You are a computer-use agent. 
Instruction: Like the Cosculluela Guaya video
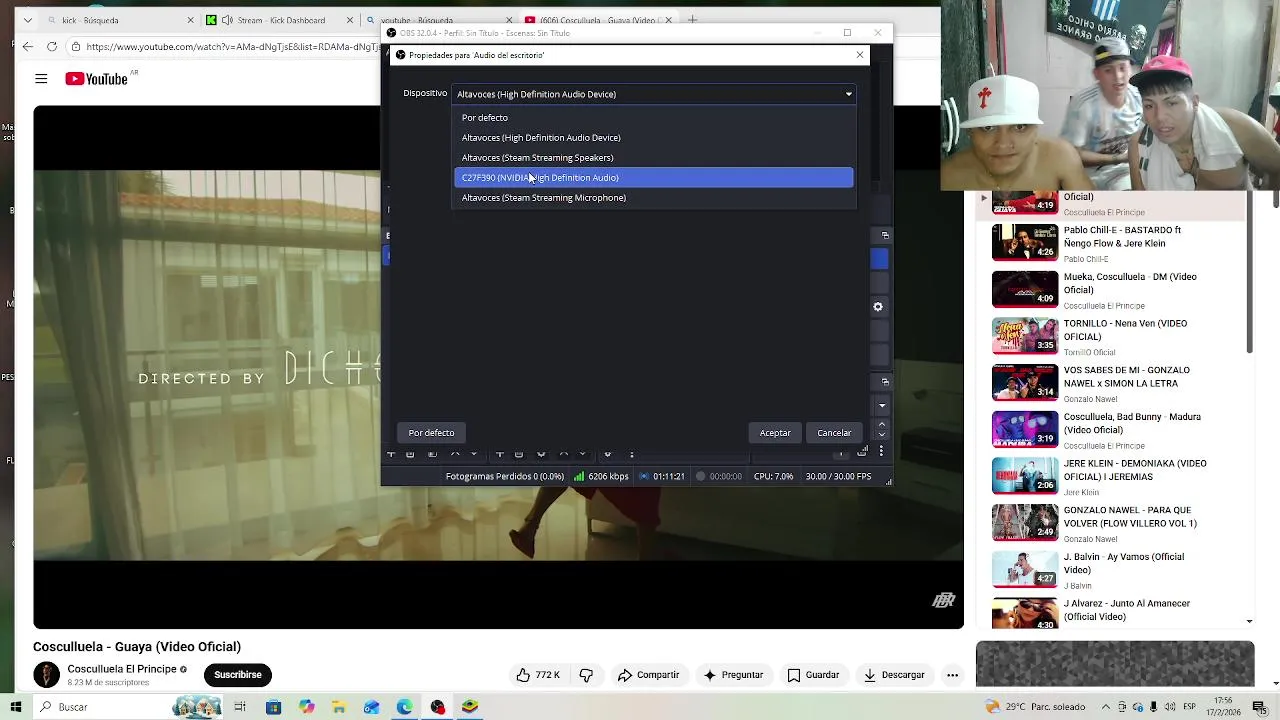539,675
